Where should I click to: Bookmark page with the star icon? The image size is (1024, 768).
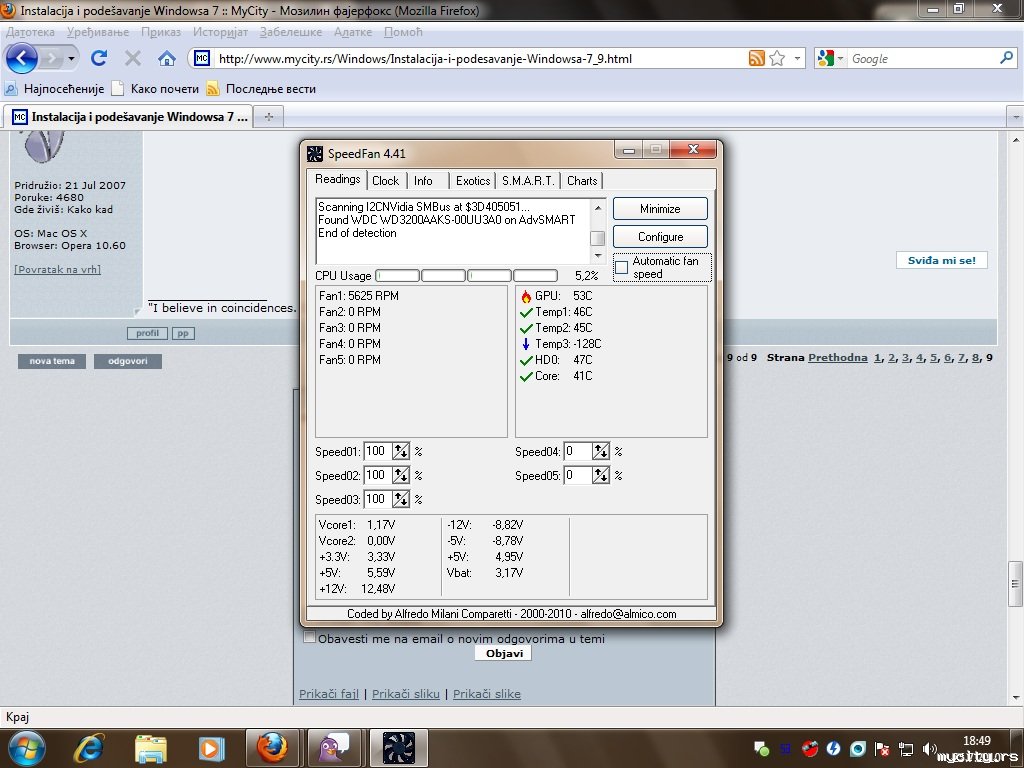(x=777, y=58)
